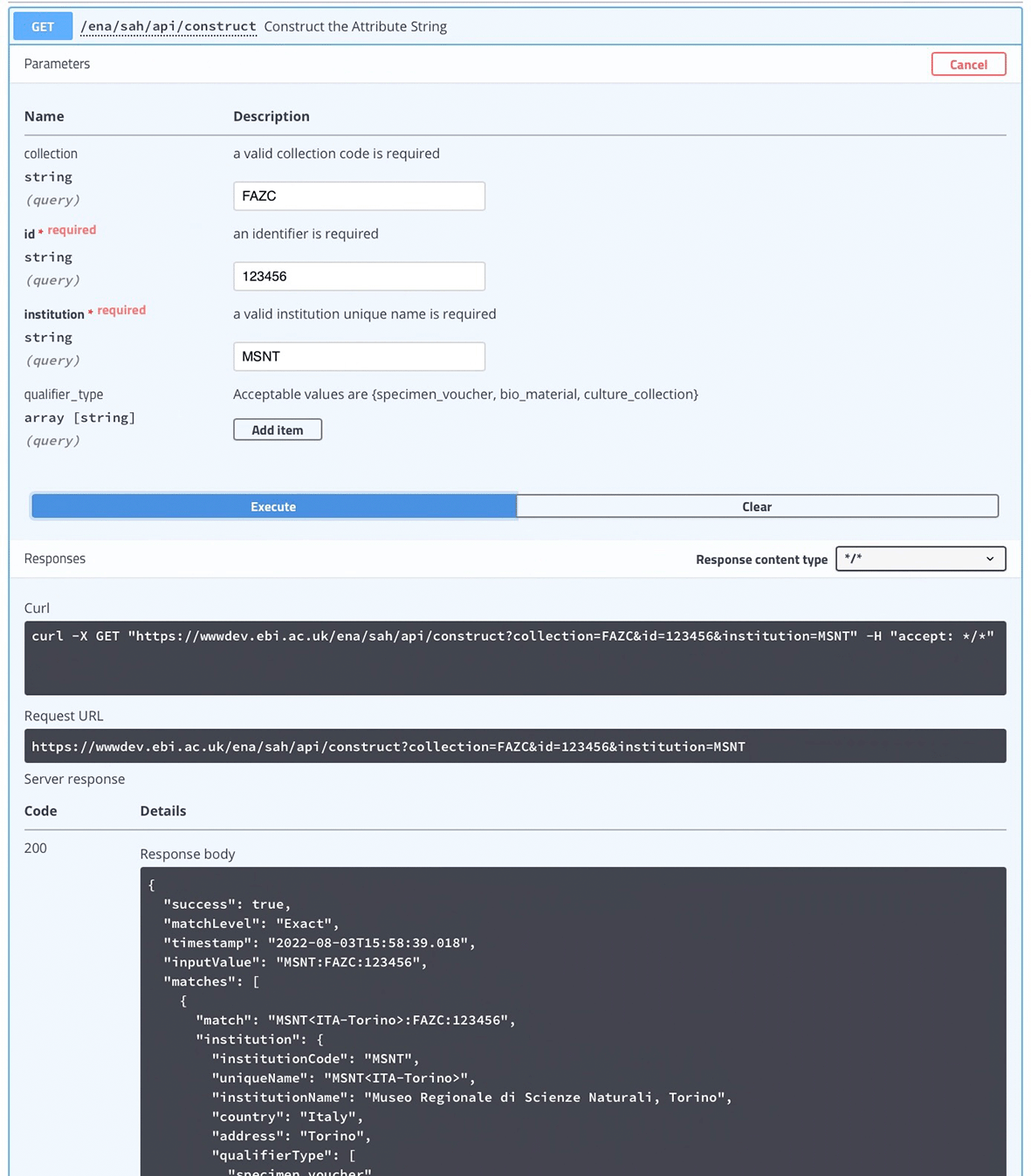Select the id field containing 123456
This screenshot has height=1176, width=1031.
point(358,276)
